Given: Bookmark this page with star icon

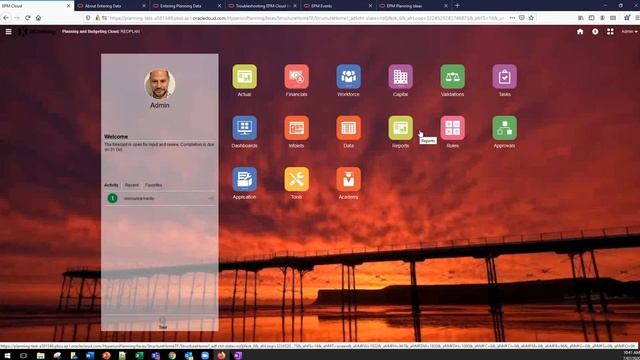Looking at the screenshot, I should click(x=531, y=18).
